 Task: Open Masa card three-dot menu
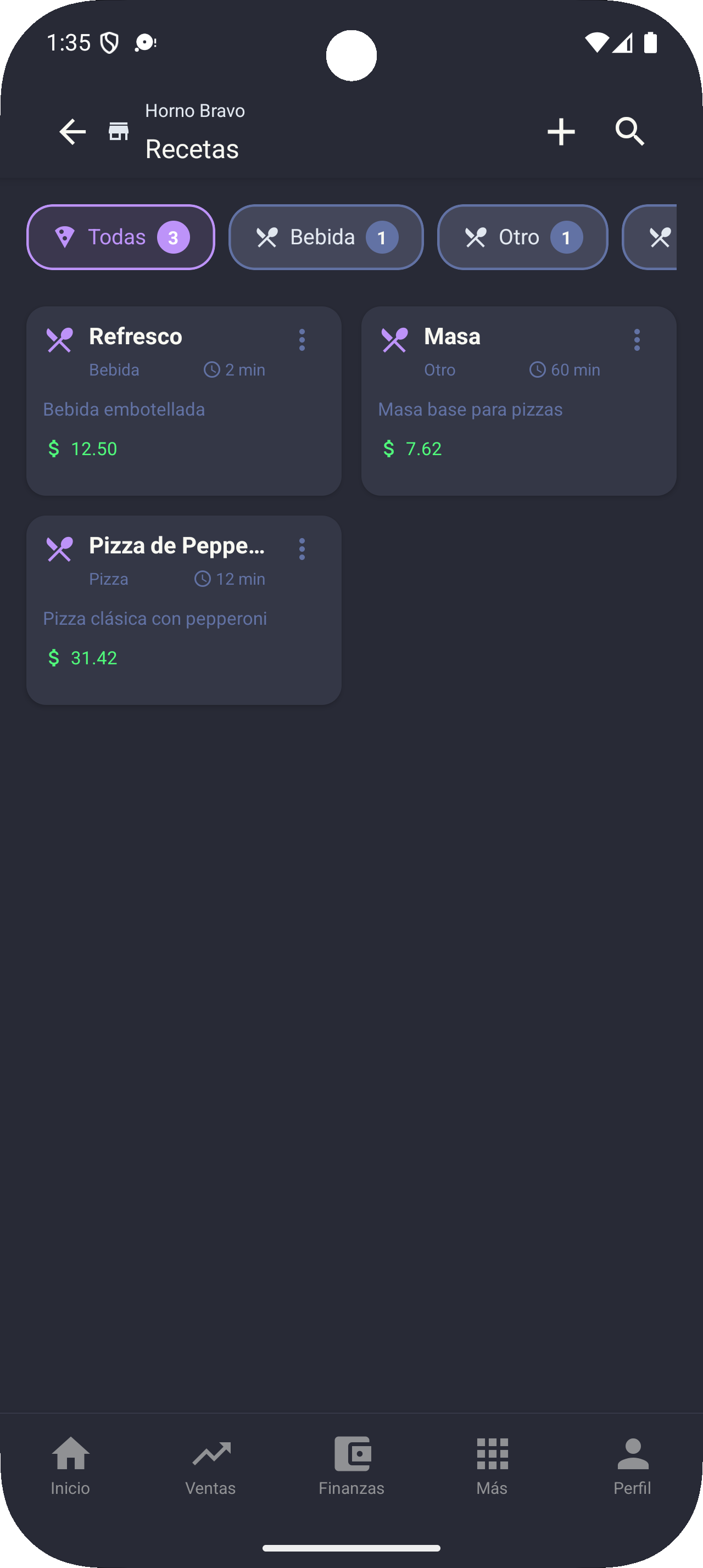(637, 340)
